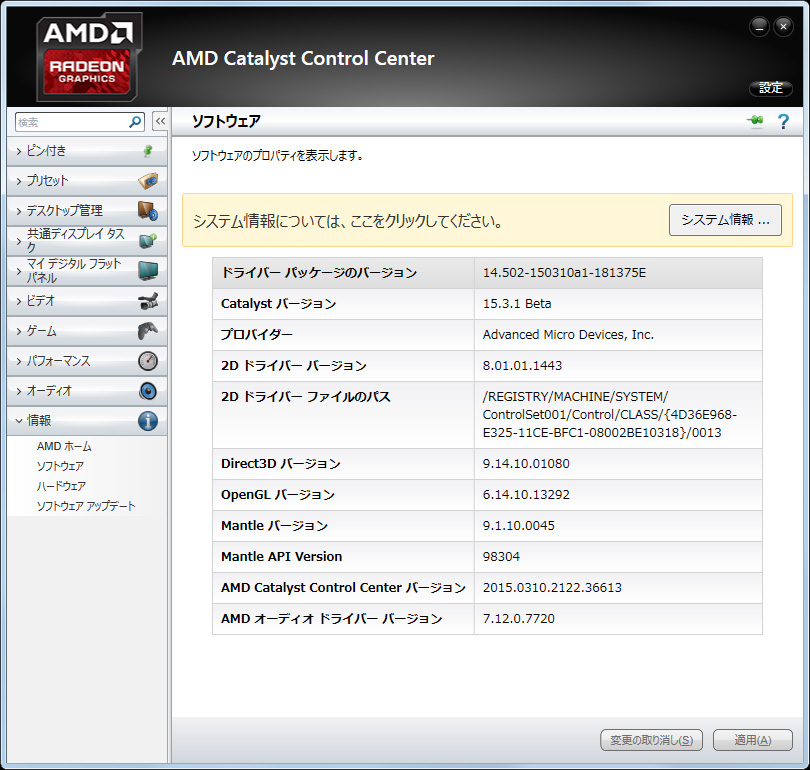Screen dimensions: 810x770
Task: Click audio driver version 7.12.0.7720
Action: coord(519,619)
